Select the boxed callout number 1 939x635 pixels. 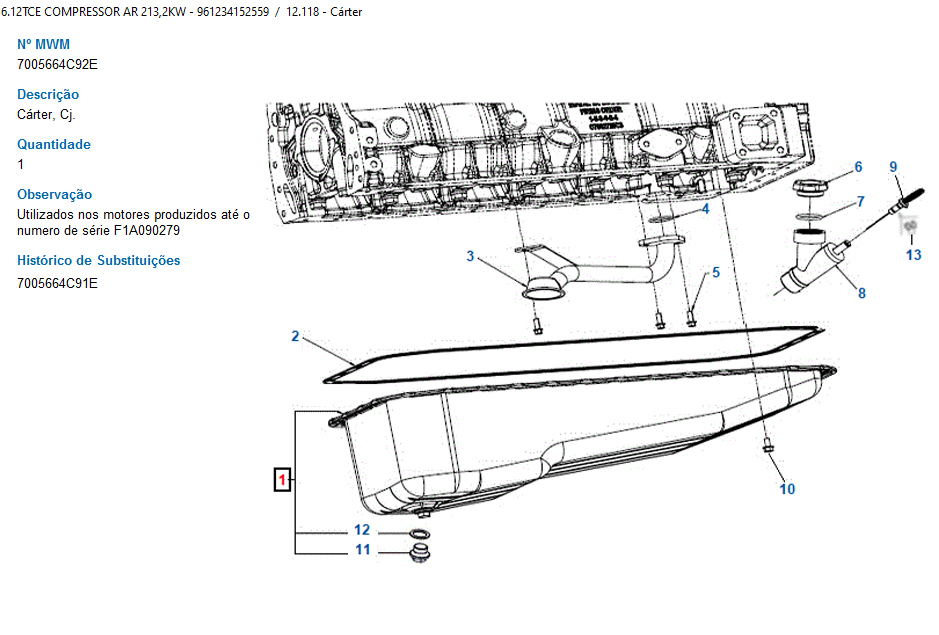point(284,481)
